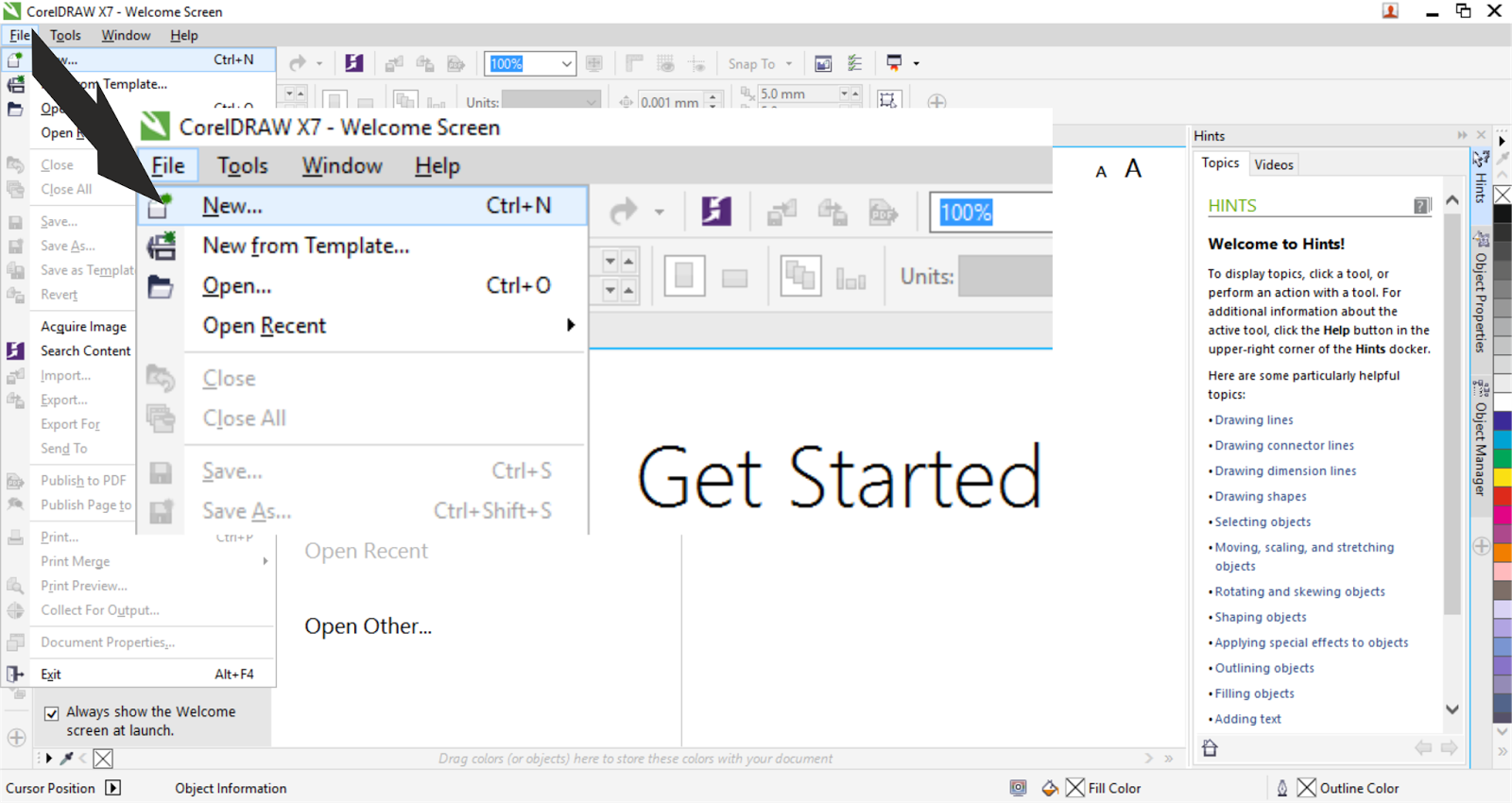This screenshot has height=803, width=1512.
Task: Click the Open Other... link
Action: (368, 626)
